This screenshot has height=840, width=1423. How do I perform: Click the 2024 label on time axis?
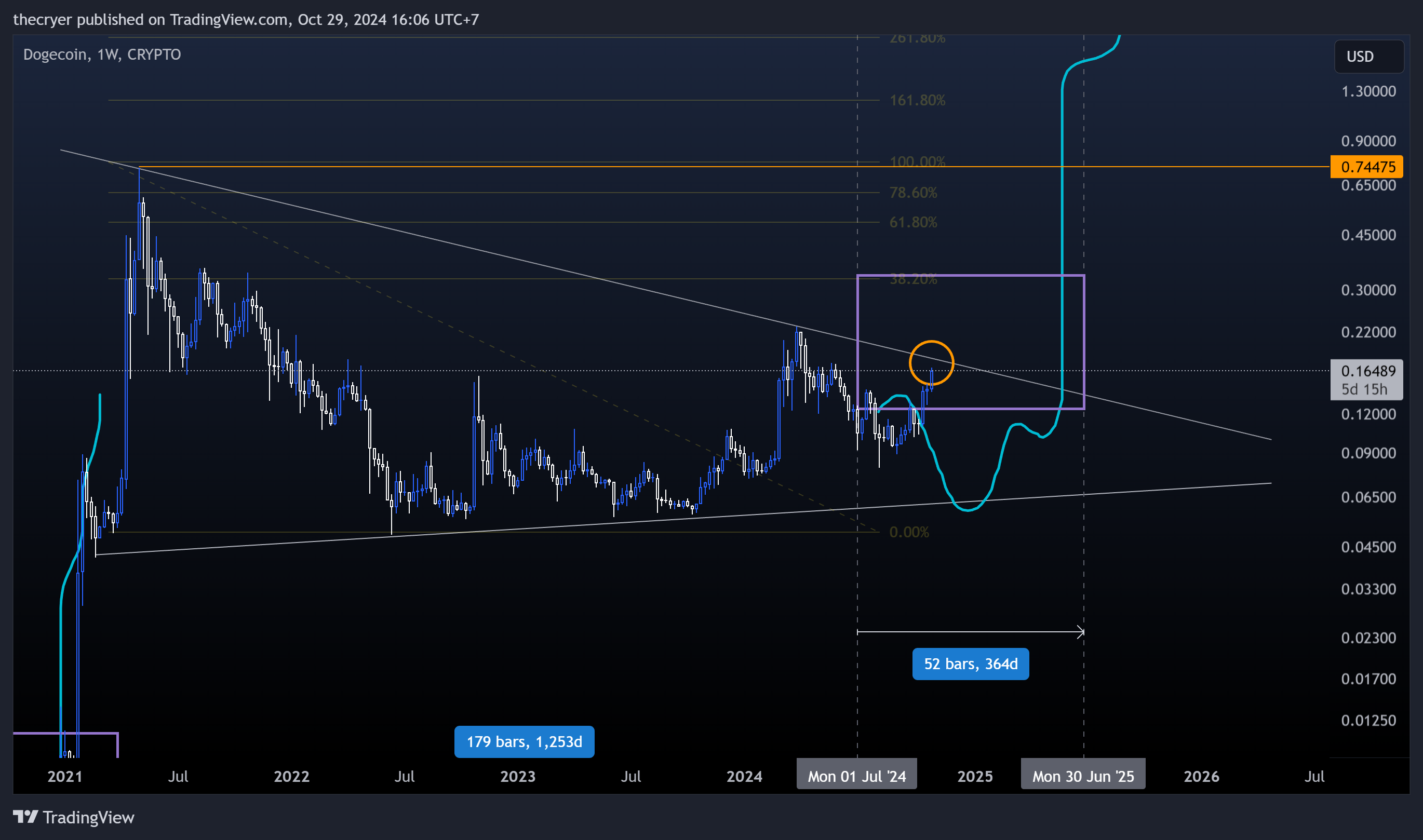tap(744, 776)
